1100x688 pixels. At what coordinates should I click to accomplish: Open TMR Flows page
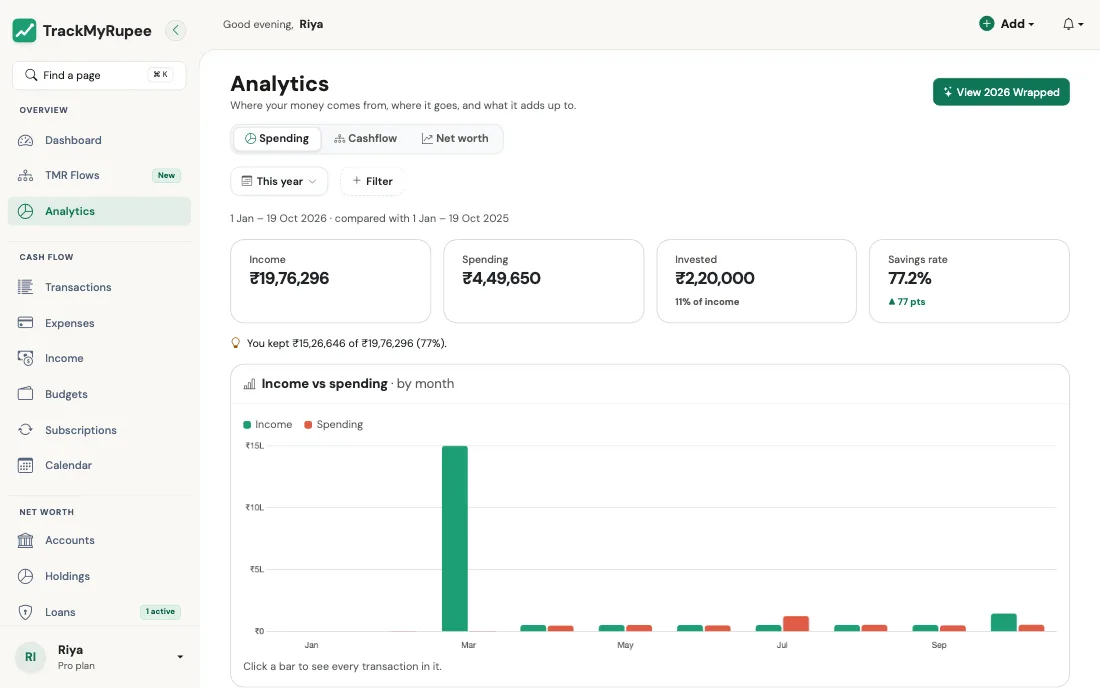[x=99, y=175]
